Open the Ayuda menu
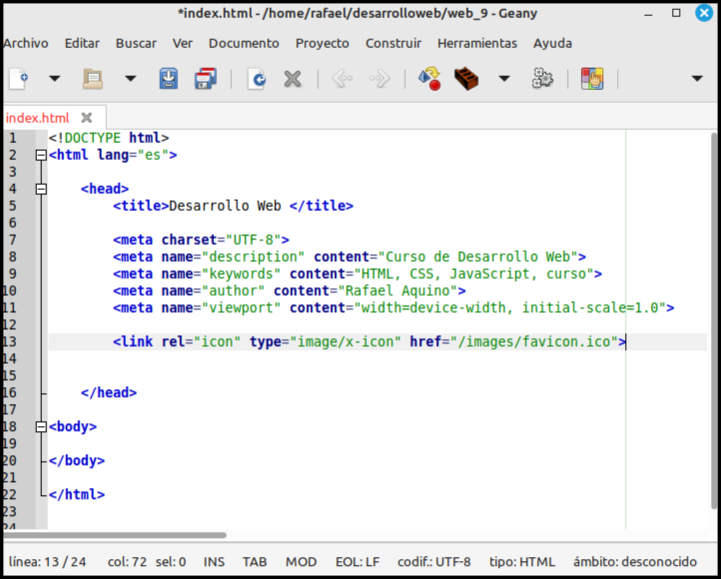Image resolution: width=721 pixels, height=579 pixels. tap(553, 43)
